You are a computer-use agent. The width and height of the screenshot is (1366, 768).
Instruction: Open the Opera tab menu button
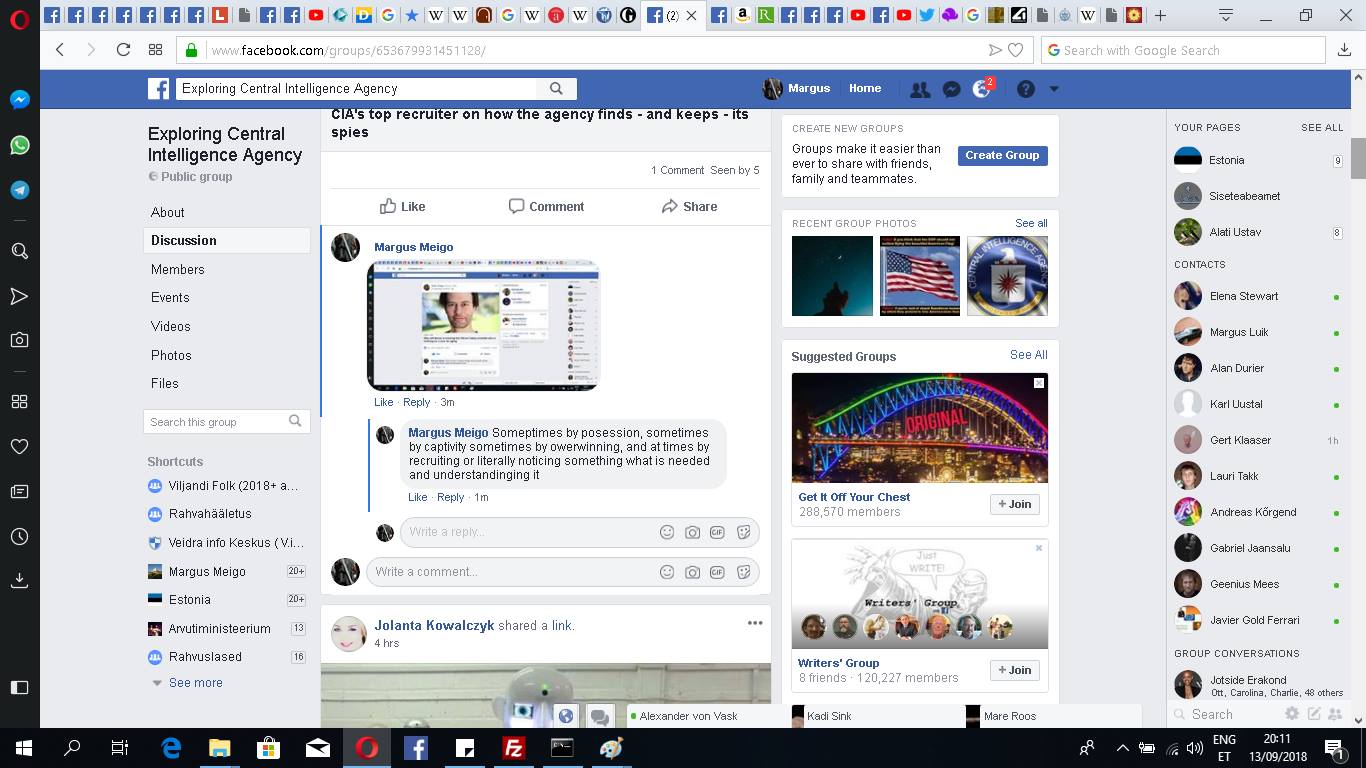[x=1226, y=15]
